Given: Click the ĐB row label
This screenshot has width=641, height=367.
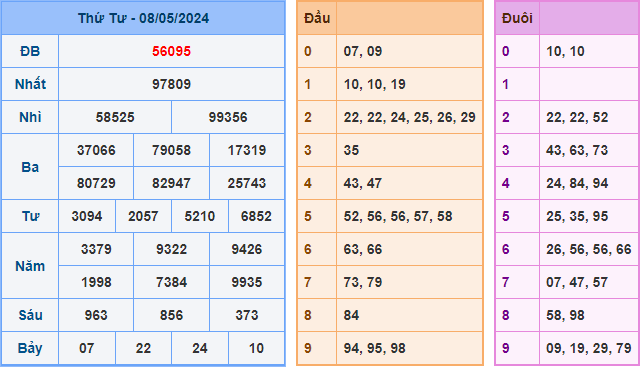Looking at the screenshot, I should (30, 51).
